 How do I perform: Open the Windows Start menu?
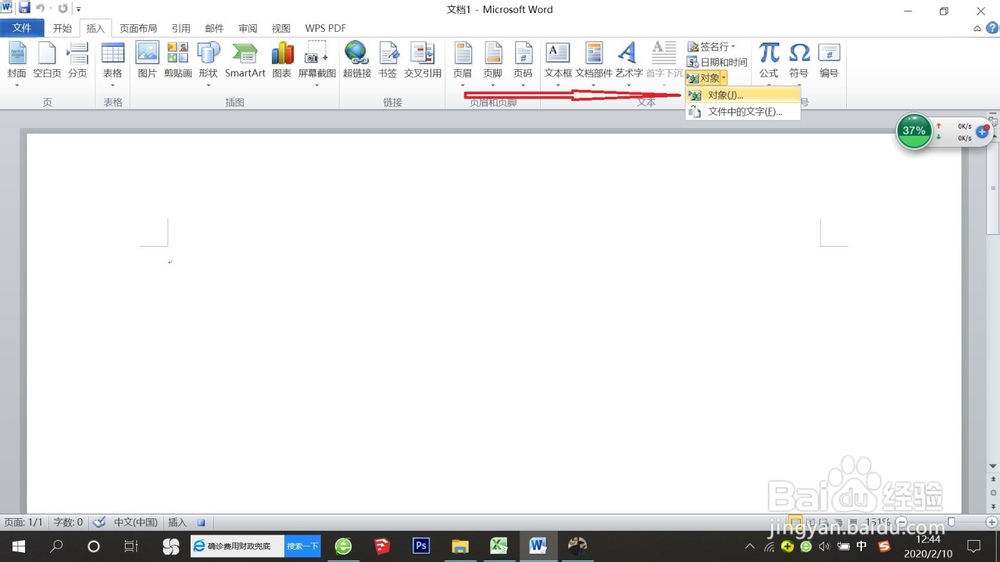click(18, 546)
